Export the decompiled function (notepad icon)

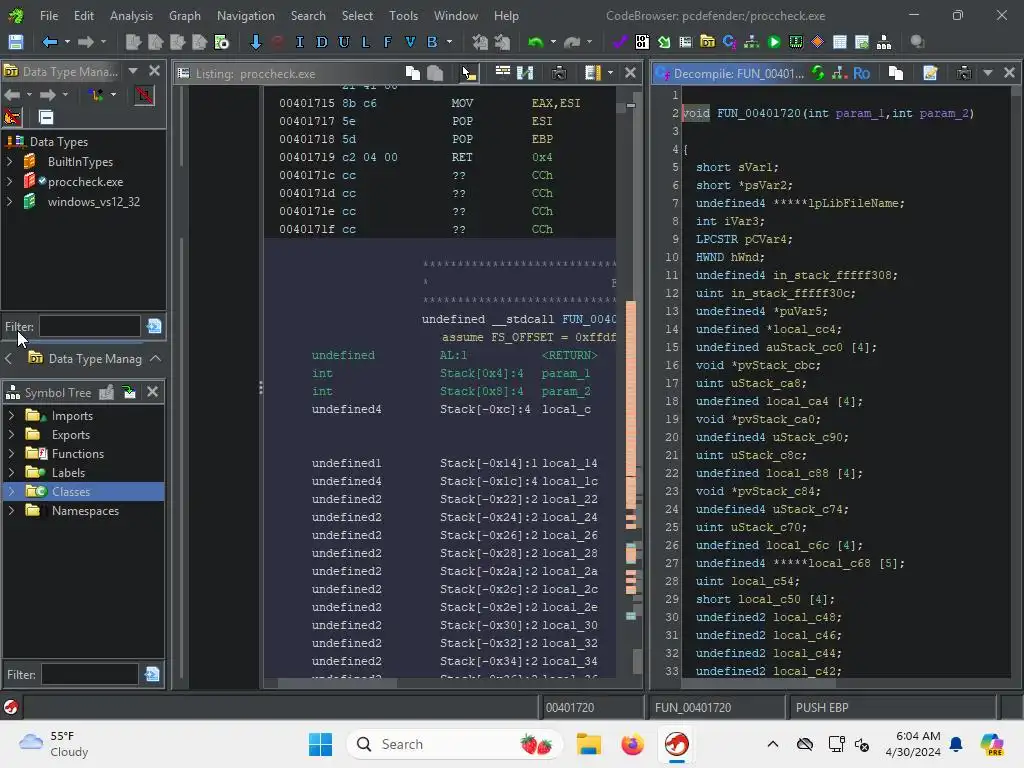tap(930, 73)
